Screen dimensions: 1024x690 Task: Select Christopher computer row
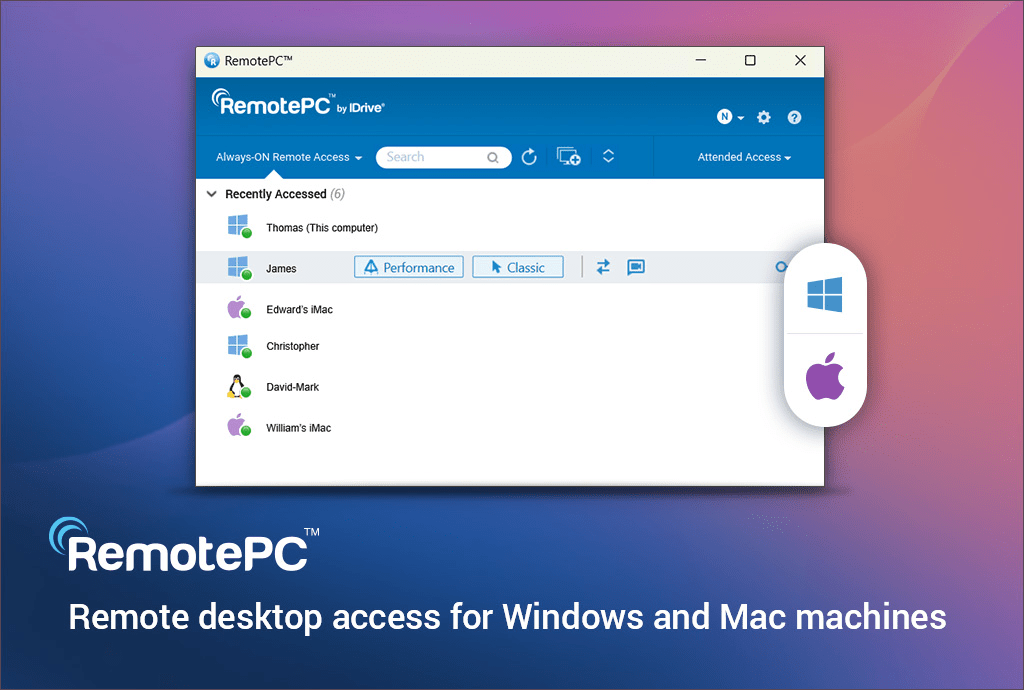coord(509,346)
